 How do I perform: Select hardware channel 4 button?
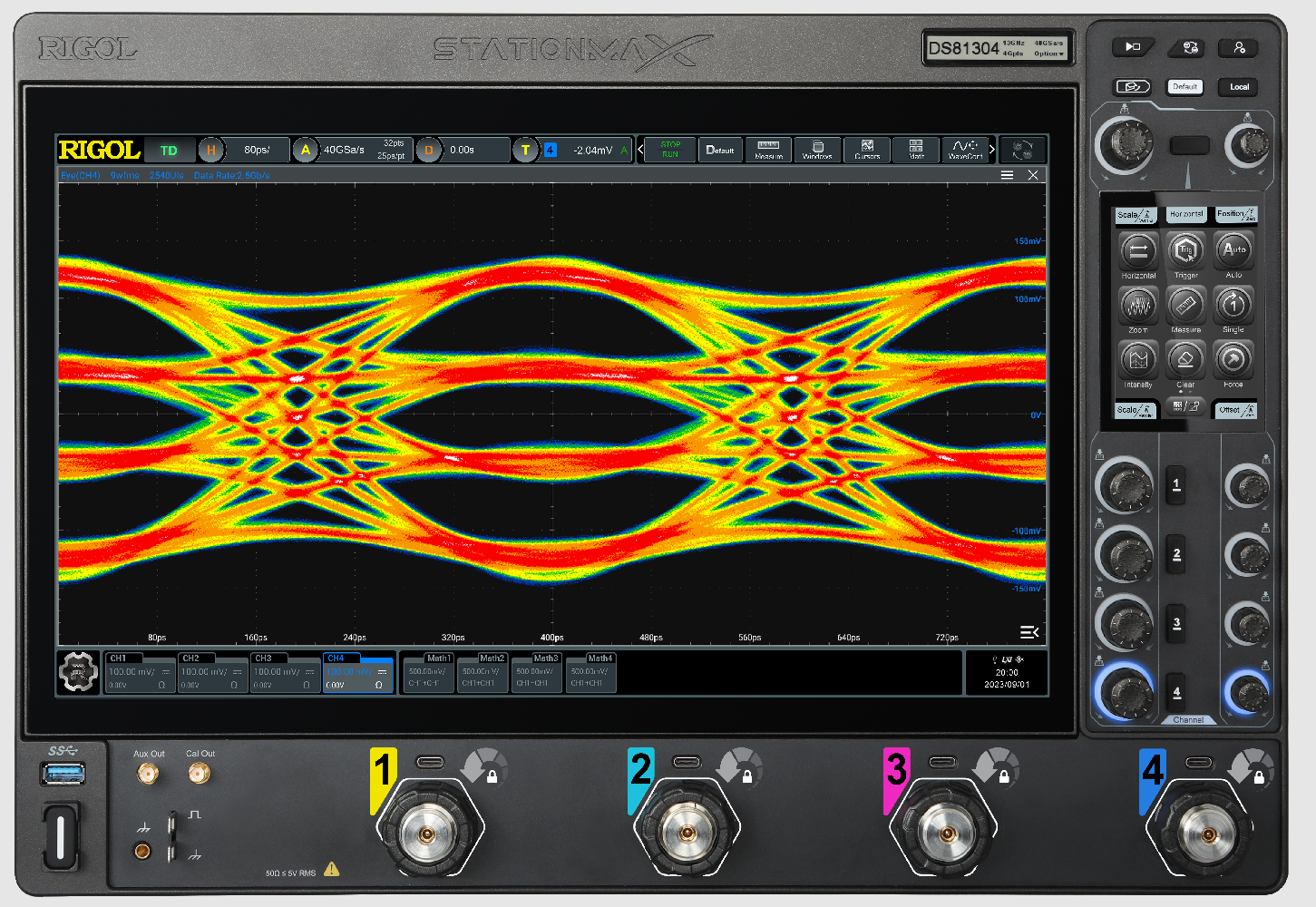[x=1176, y=692]
